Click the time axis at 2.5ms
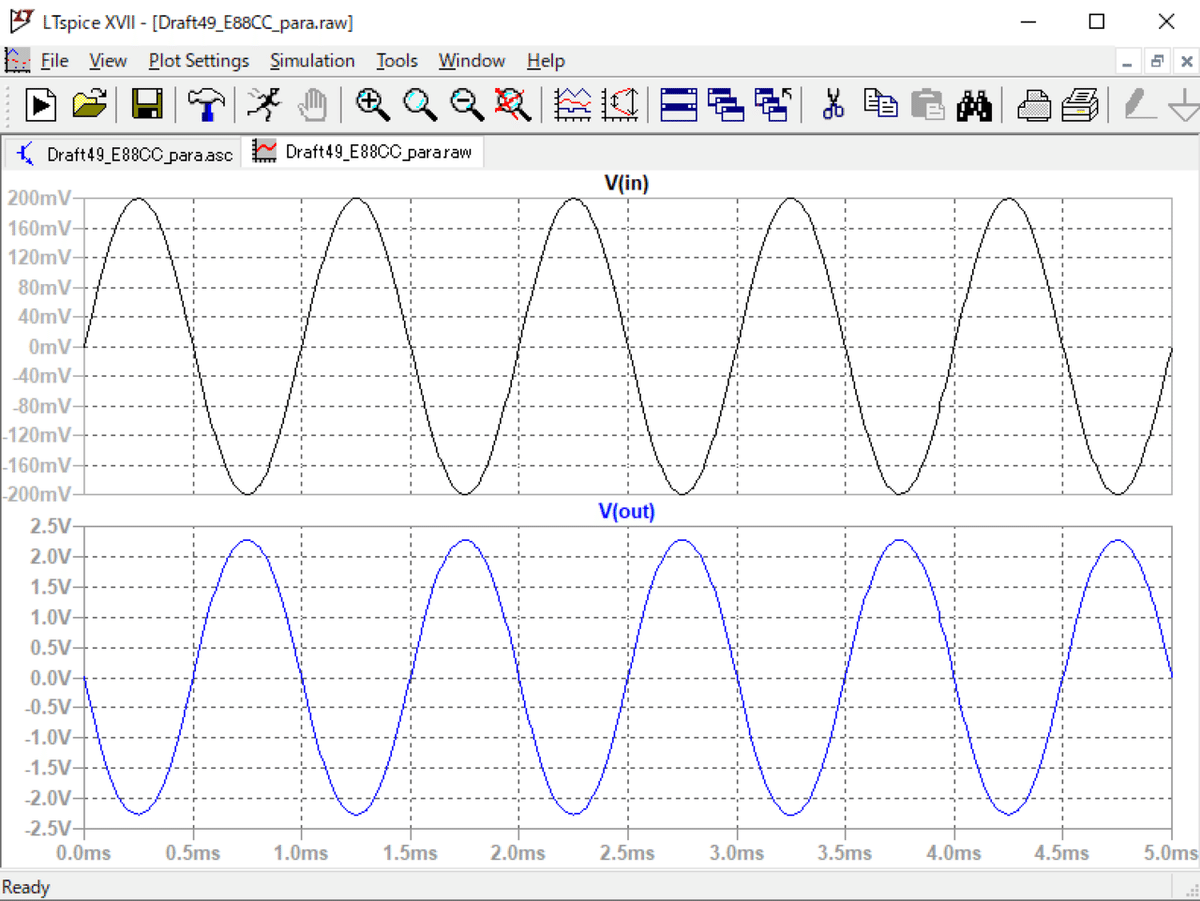 pos(627,853)
